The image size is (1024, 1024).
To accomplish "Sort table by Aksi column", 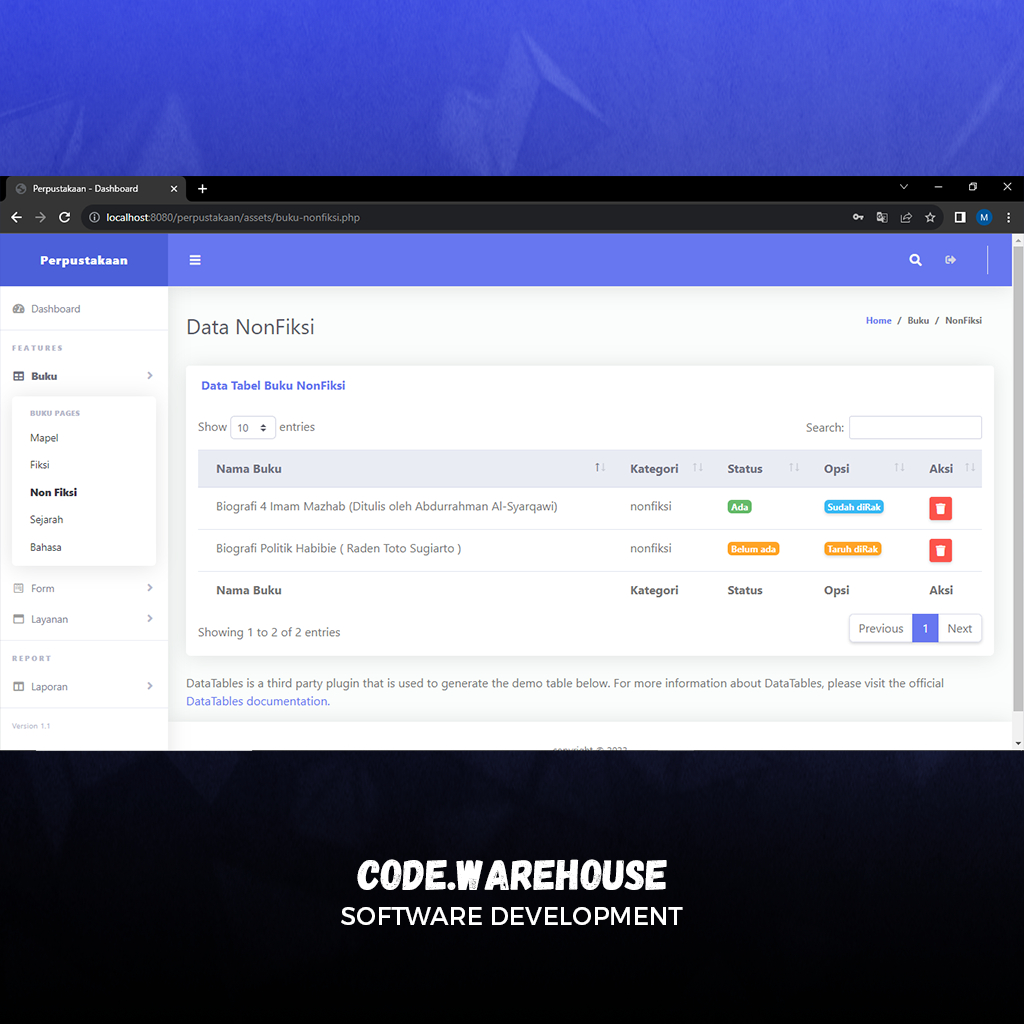I will tap(946, 468).
